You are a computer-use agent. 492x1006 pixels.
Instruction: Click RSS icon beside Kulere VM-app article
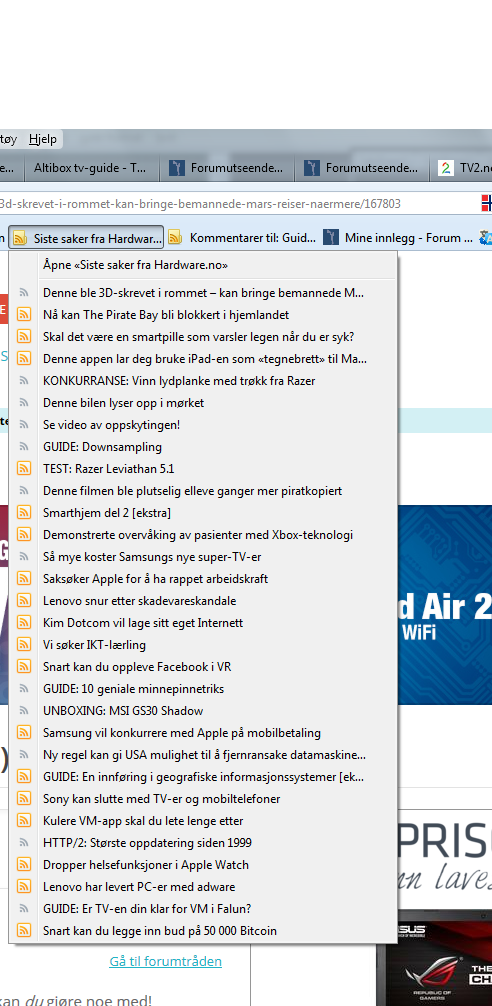(x=24, y=821)
